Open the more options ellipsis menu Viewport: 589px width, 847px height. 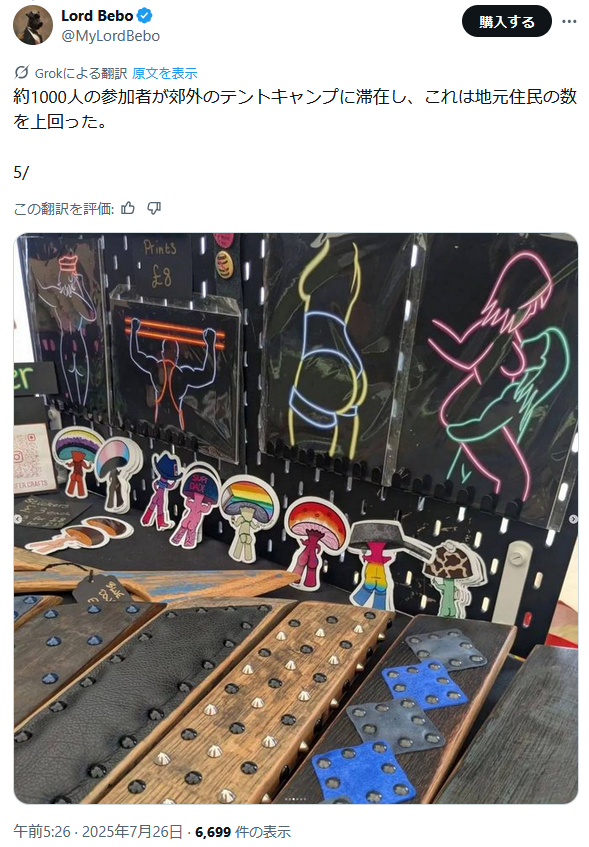click(x=569, y=22)
